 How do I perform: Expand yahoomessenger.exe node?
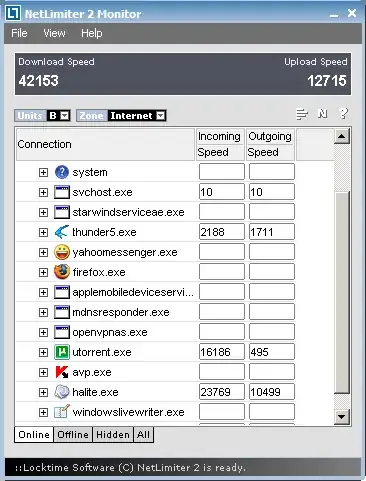pos(43,252)
